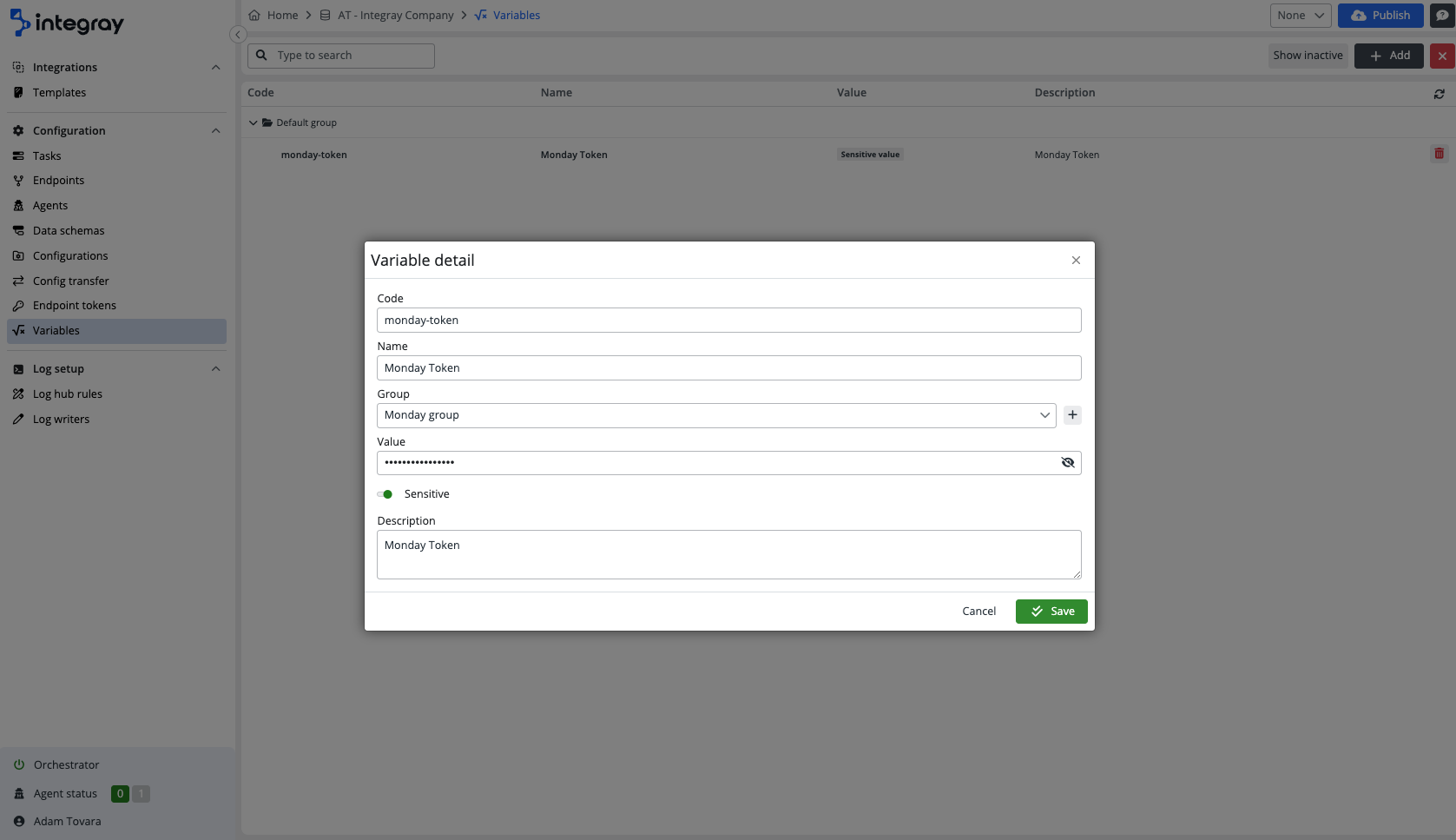Click the red close panel icon

pos(1442,56)
